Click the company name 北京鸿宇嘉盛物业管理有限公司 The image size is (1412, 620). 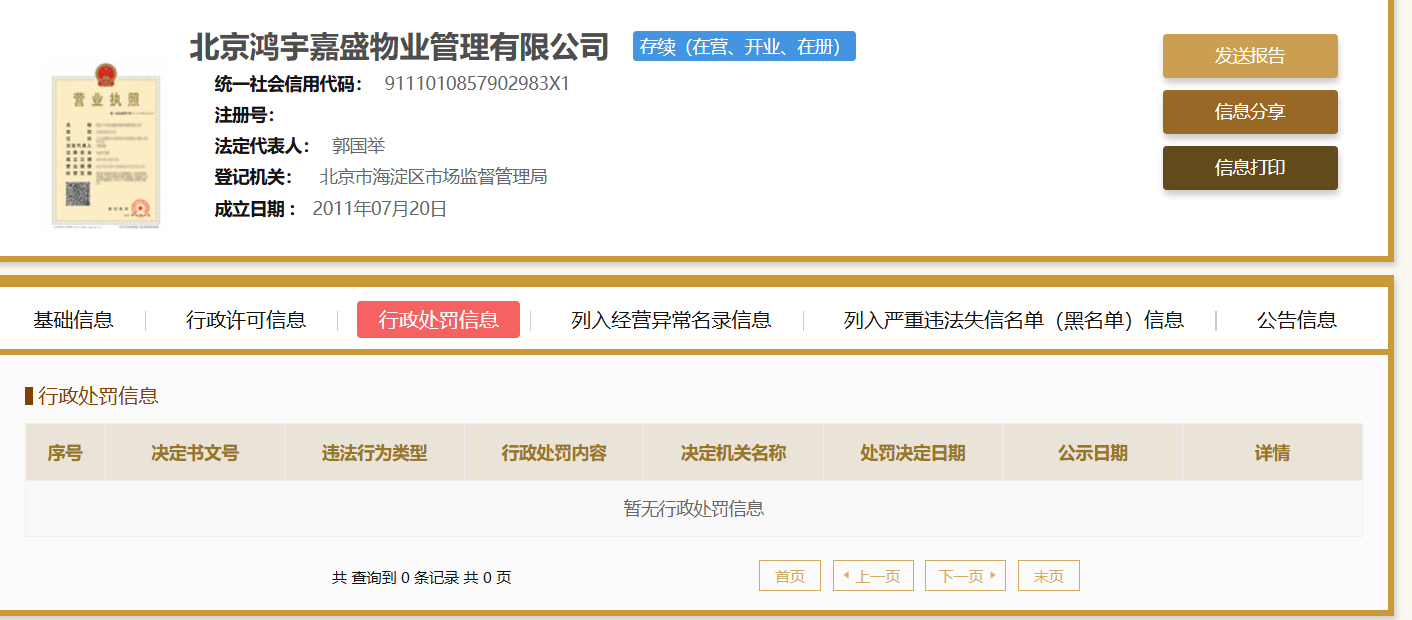(x=399, y=47)
